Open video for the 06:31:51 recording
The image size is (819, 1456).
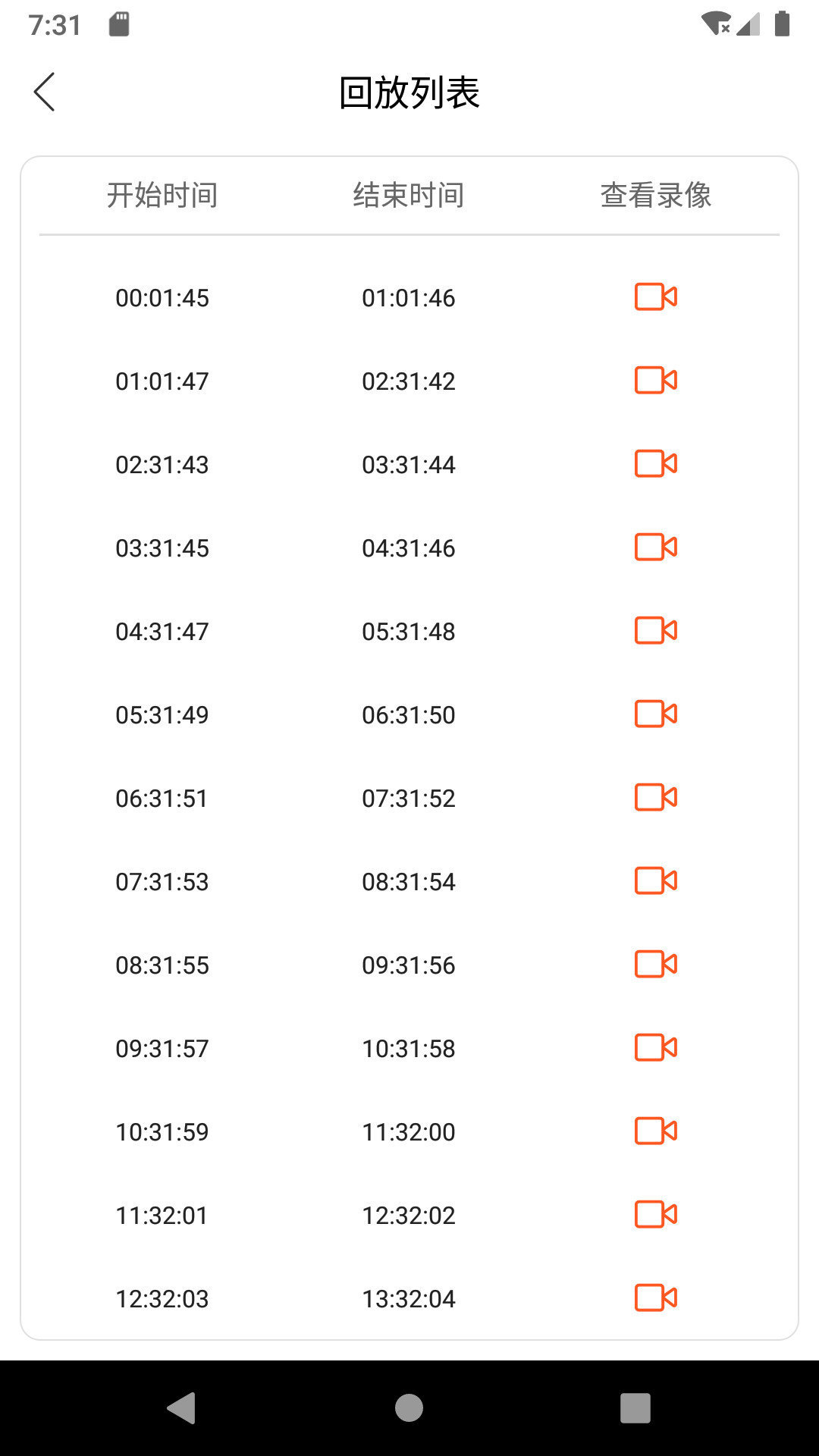pos(655,797)
